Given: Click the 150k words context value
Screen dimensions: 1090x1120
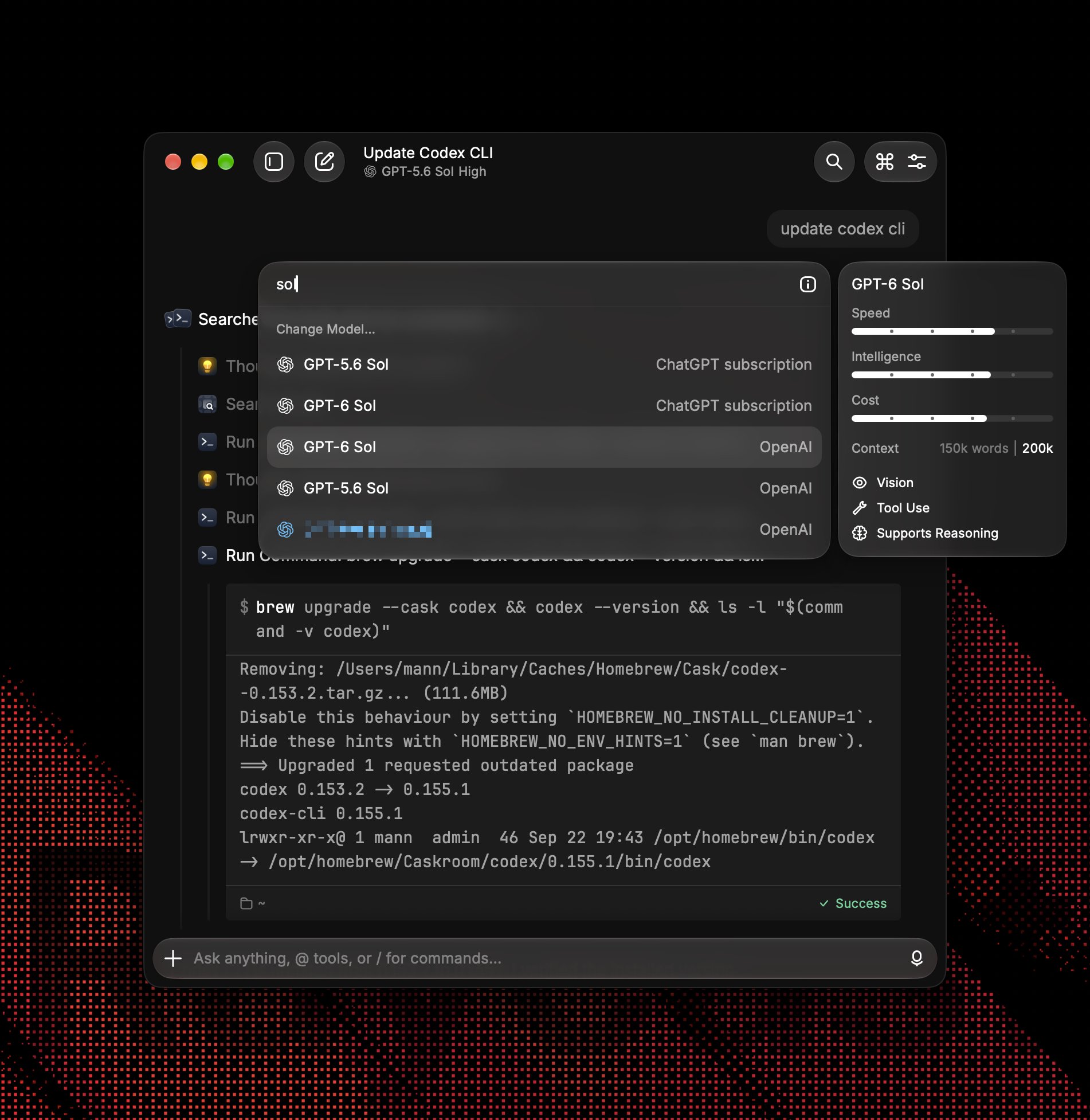Looking at the screenshot, I should 974,448.
